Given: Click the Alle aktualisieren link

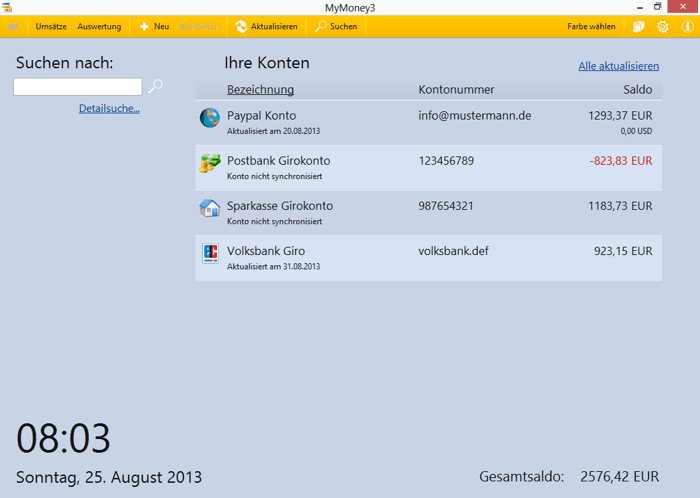Looking at the screenshot, I should (x=618, y=66).
